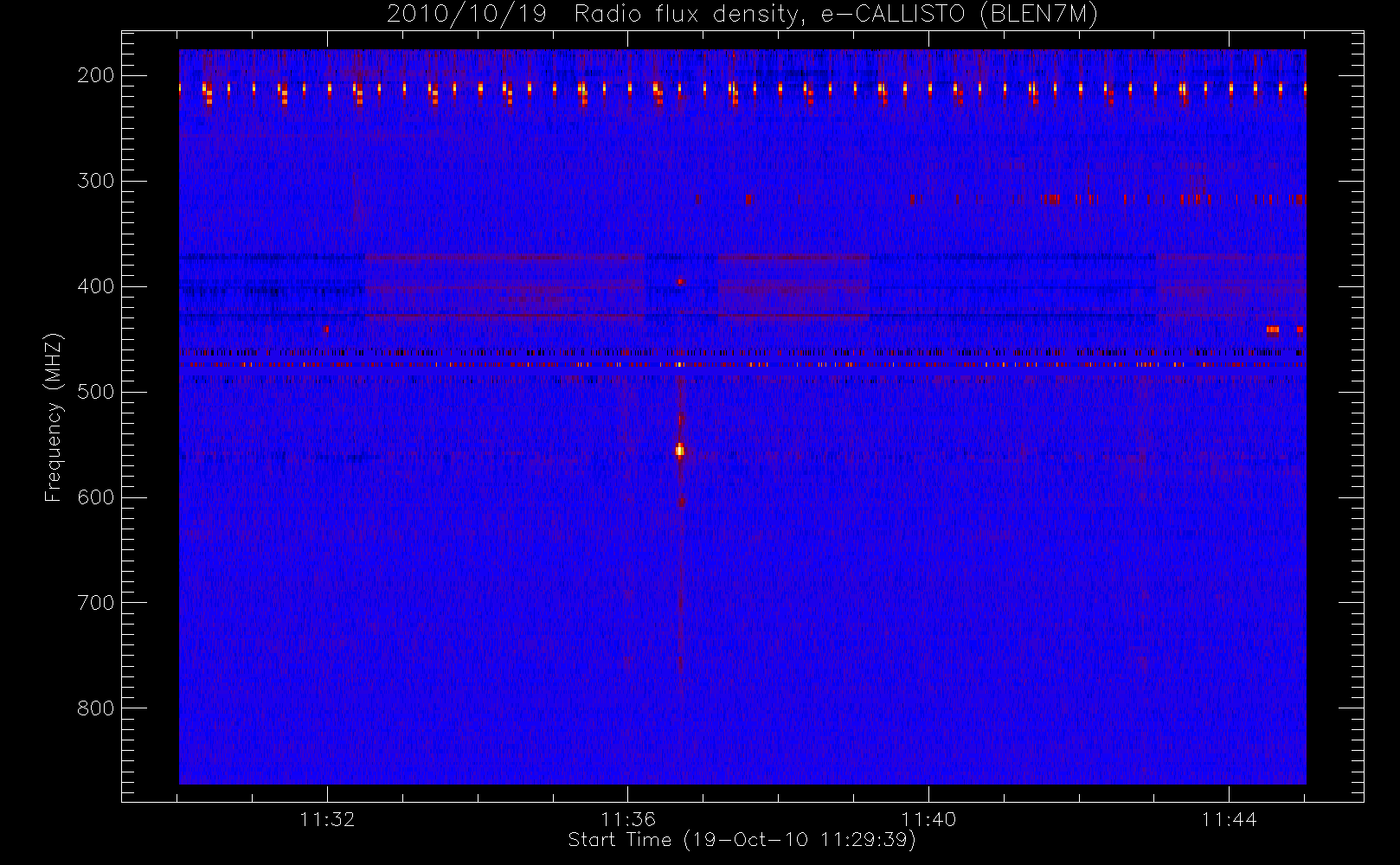
Task: Click the '200' frequency tick label
Action: 96,75
